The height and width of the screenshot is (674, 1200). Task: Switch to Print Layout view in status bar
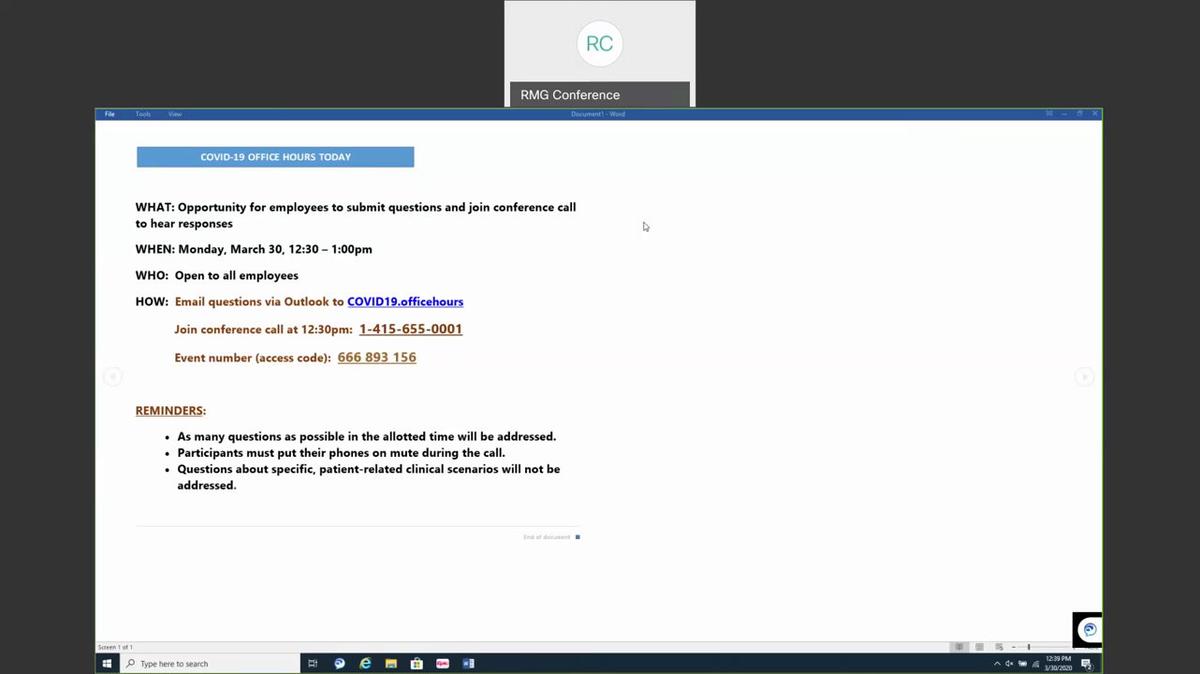980,647
